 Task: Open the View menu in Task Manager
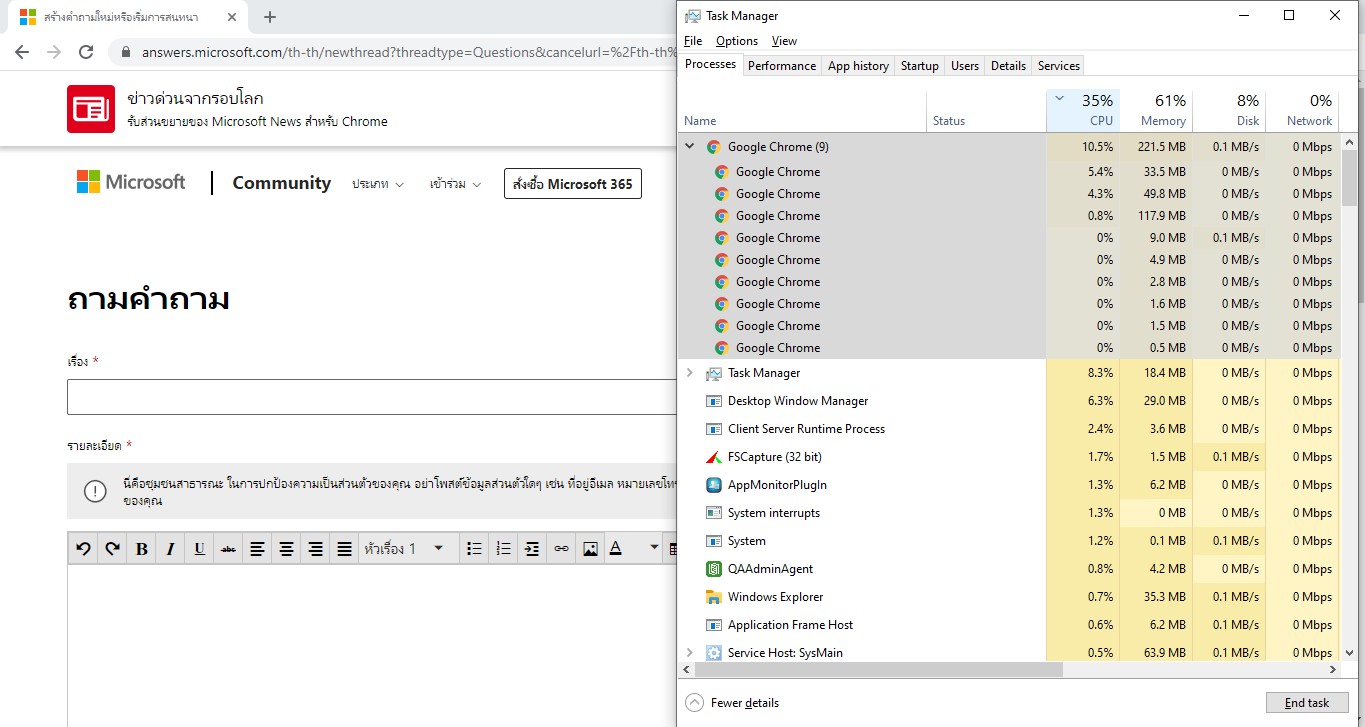[x=785, y=41]
